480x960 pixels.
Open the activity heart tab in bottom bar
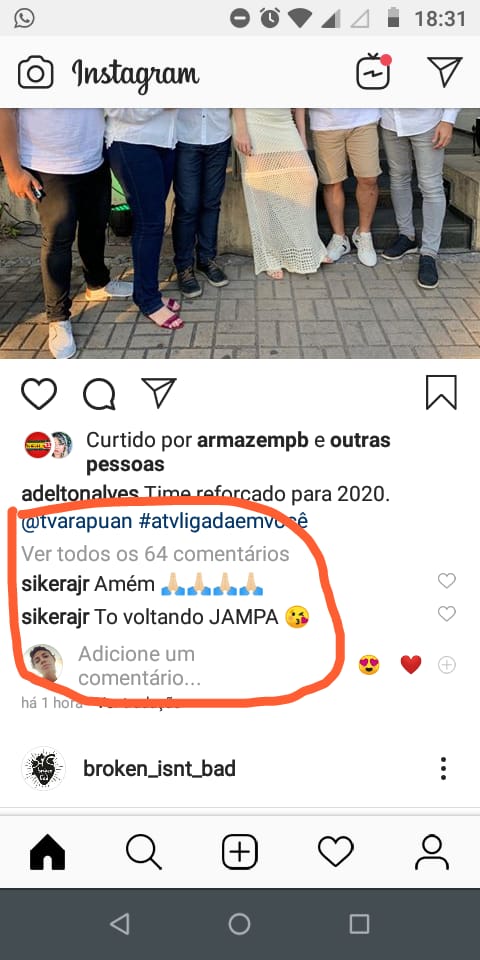pyautogui.click(x=336, y=852)
